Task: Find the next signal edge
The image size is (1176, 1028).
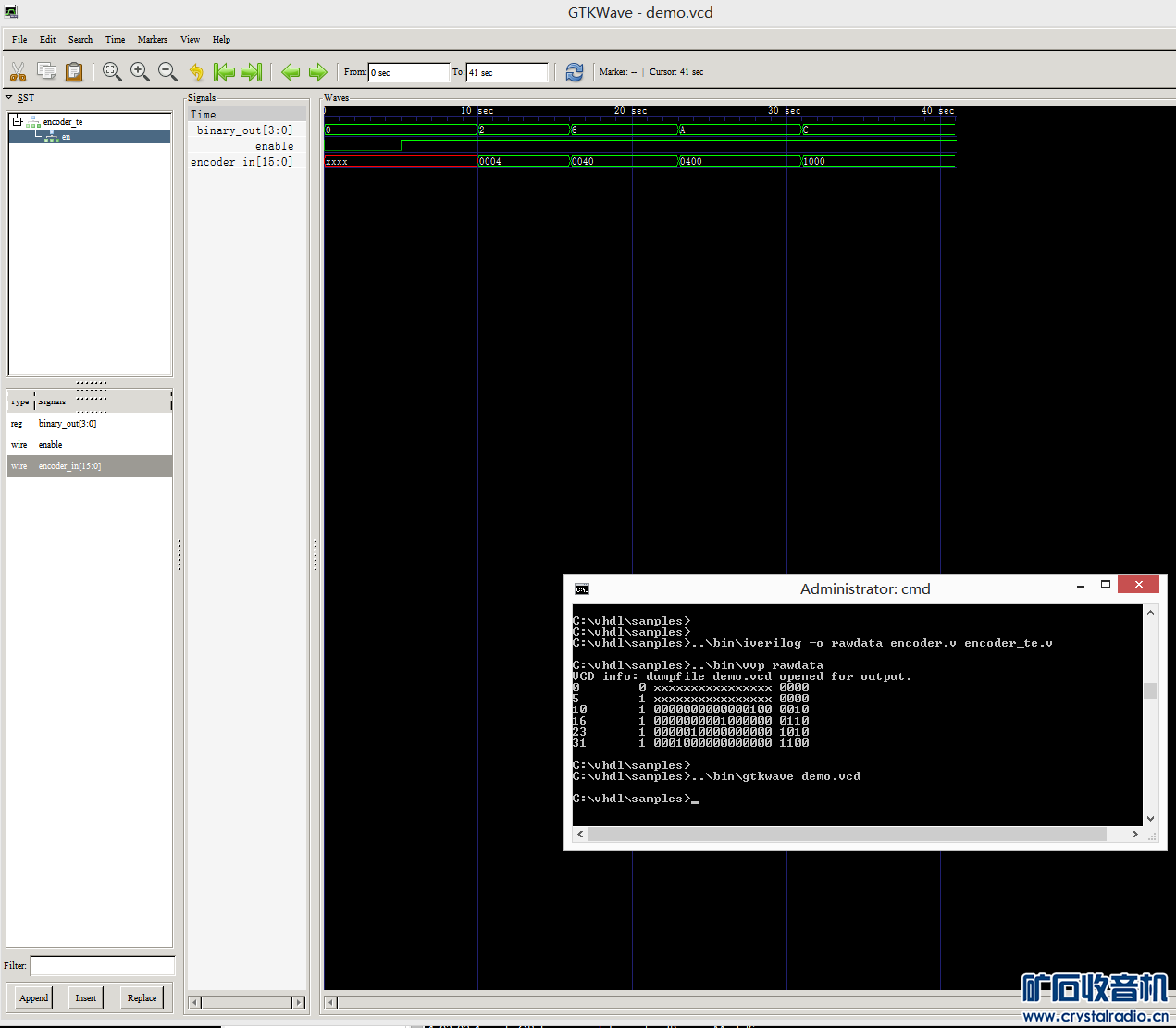Action: pos(318,71)
